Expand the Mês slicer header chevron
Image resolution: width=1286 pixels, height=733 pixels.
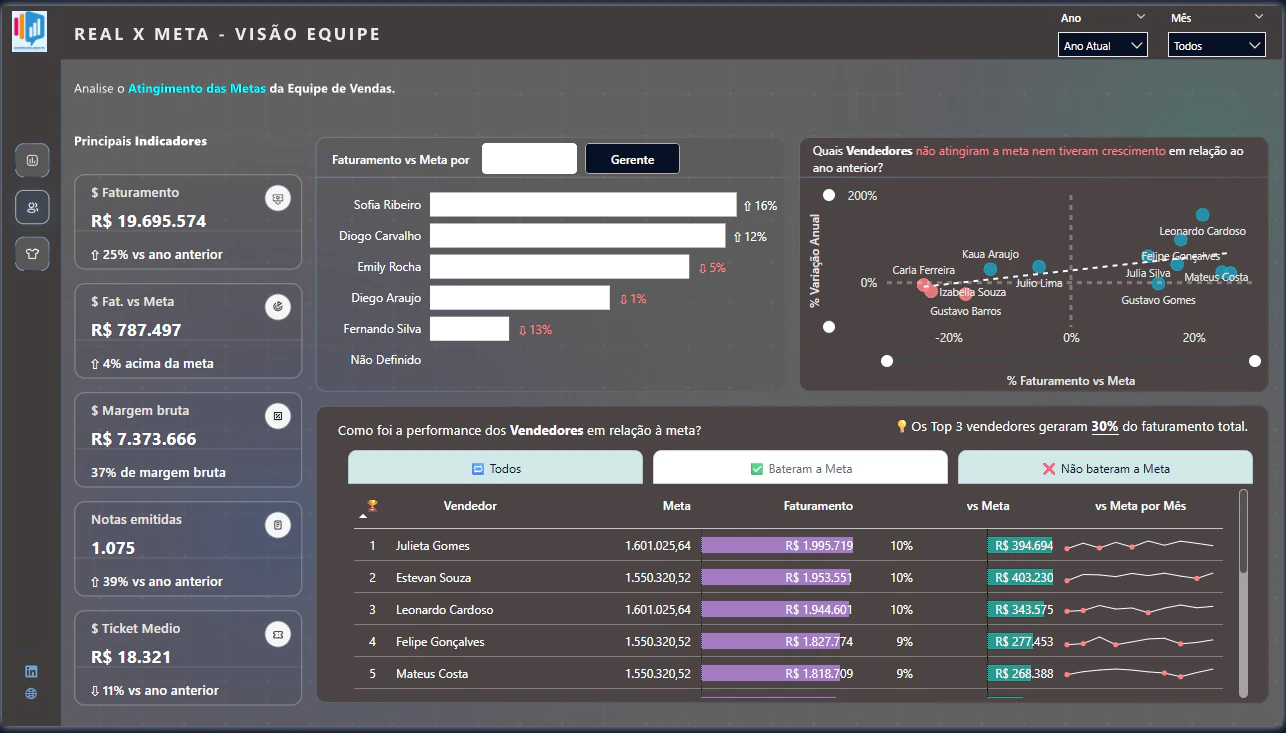pos(1259,17)
